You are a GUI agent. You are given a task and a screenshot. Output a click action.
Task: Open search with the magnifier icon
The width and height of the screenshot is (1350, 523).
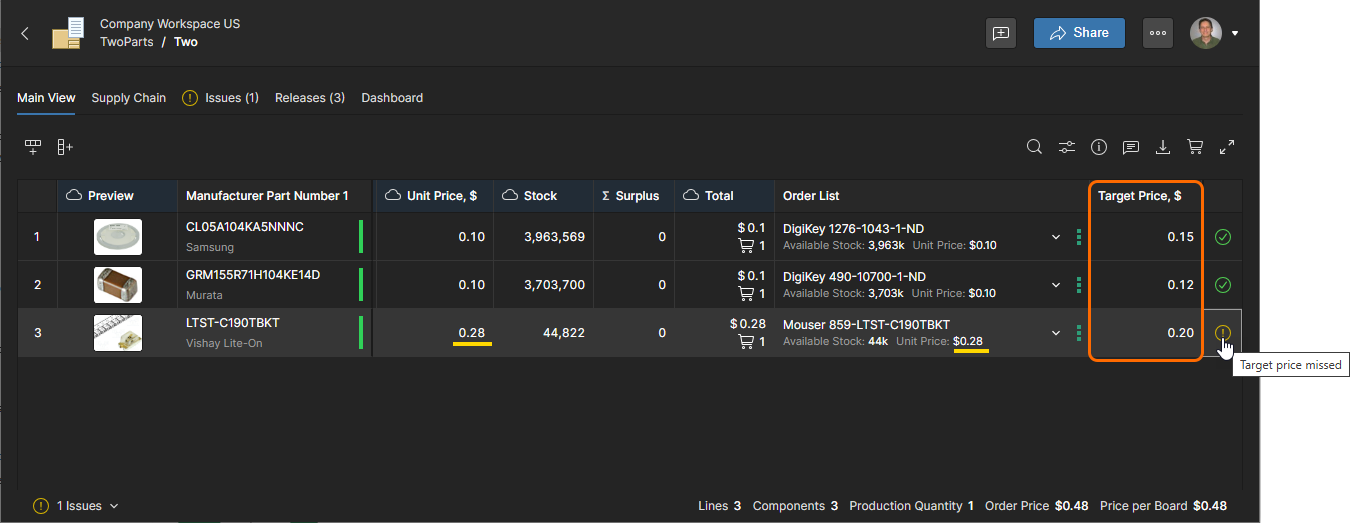click(x=1035, y=147)
